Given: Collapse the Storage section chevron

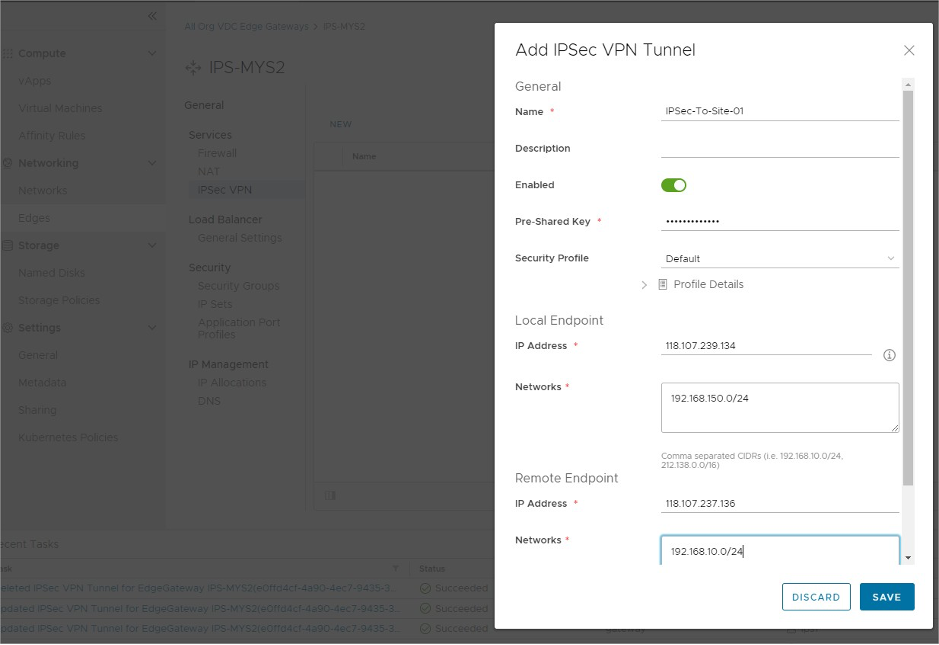Looking at the screenshot, I should [x=152, y=245].
